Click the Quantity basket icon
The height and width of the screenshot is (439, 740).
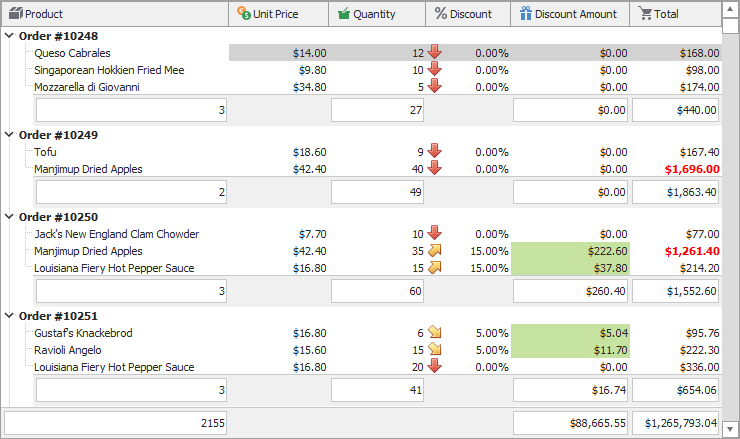[x=343, y=14]
